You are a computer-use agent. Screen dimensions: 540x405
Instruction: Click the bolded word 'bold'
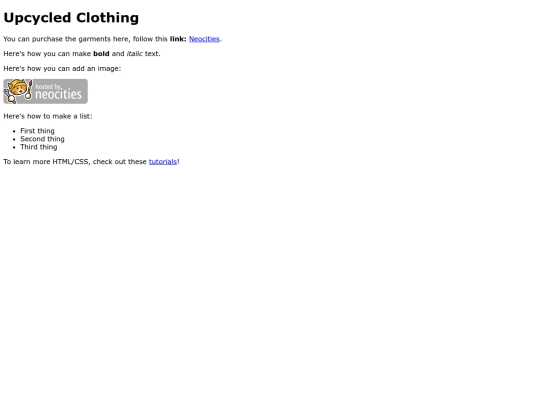101,54
